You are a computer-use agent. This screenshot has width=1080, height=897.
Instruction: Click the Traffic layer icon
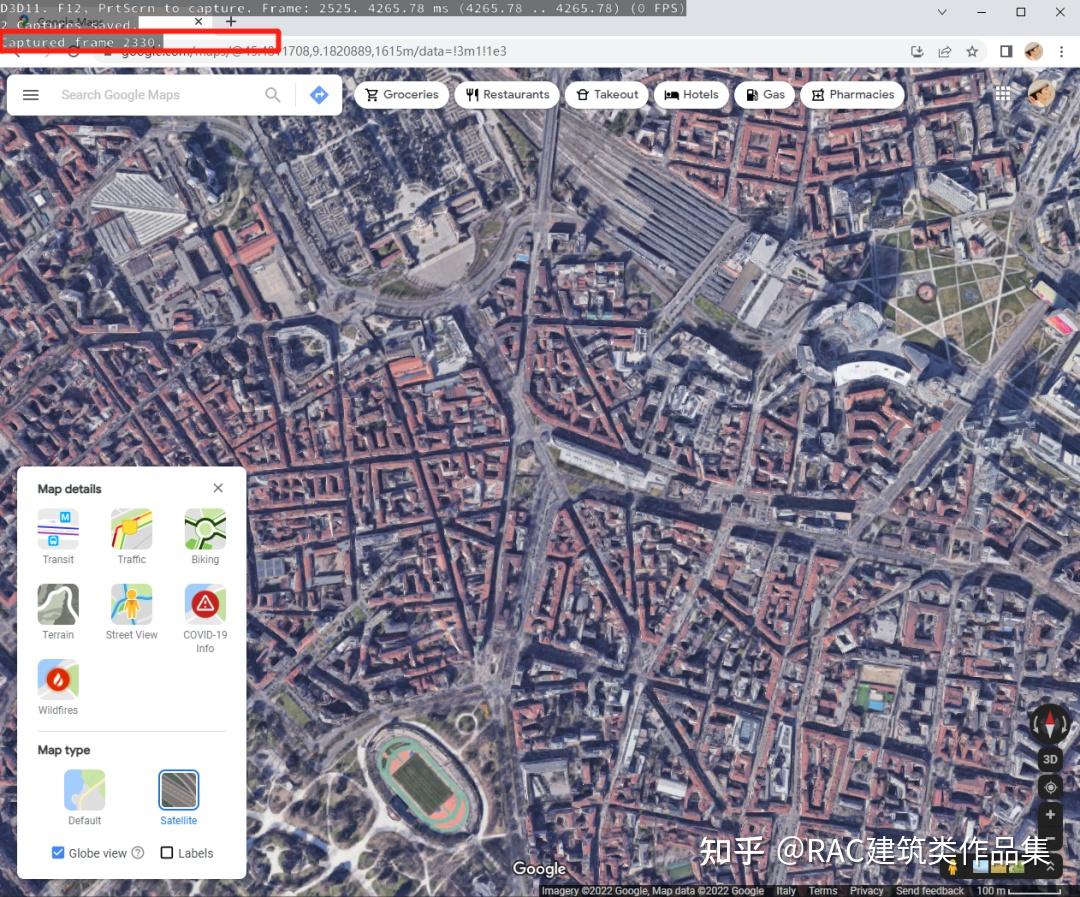132,528
